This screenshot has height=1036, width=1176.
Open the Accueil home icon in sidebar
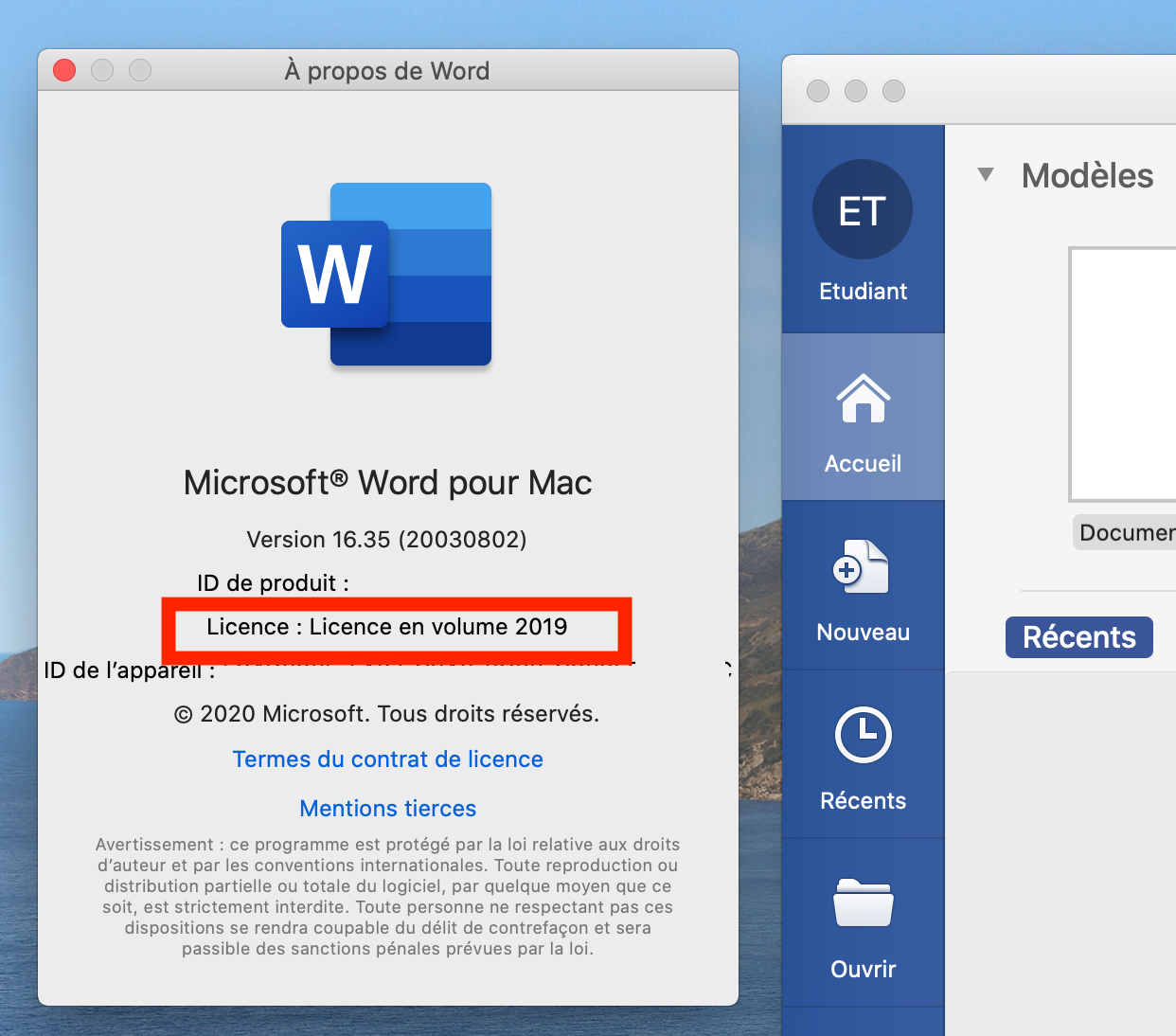863,400
